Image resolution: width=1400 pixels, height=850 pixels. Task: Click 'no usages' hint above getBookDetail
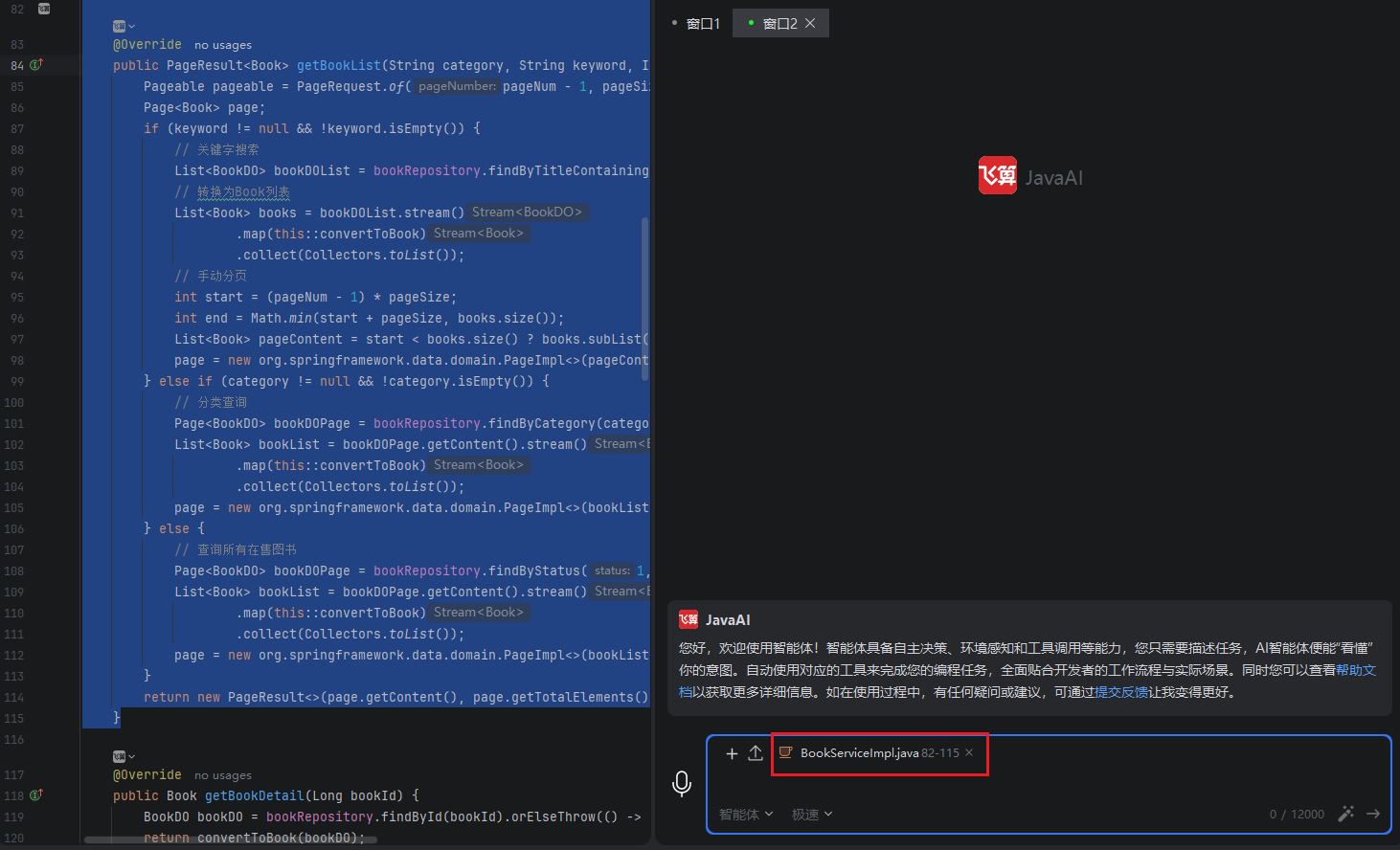223,775
